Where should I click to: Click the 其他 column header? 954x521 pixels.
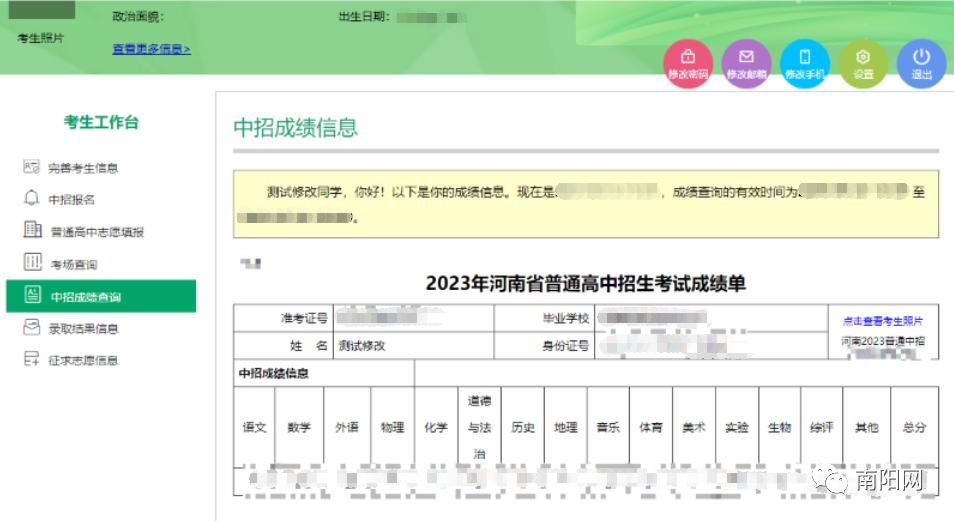click(866, 427)
